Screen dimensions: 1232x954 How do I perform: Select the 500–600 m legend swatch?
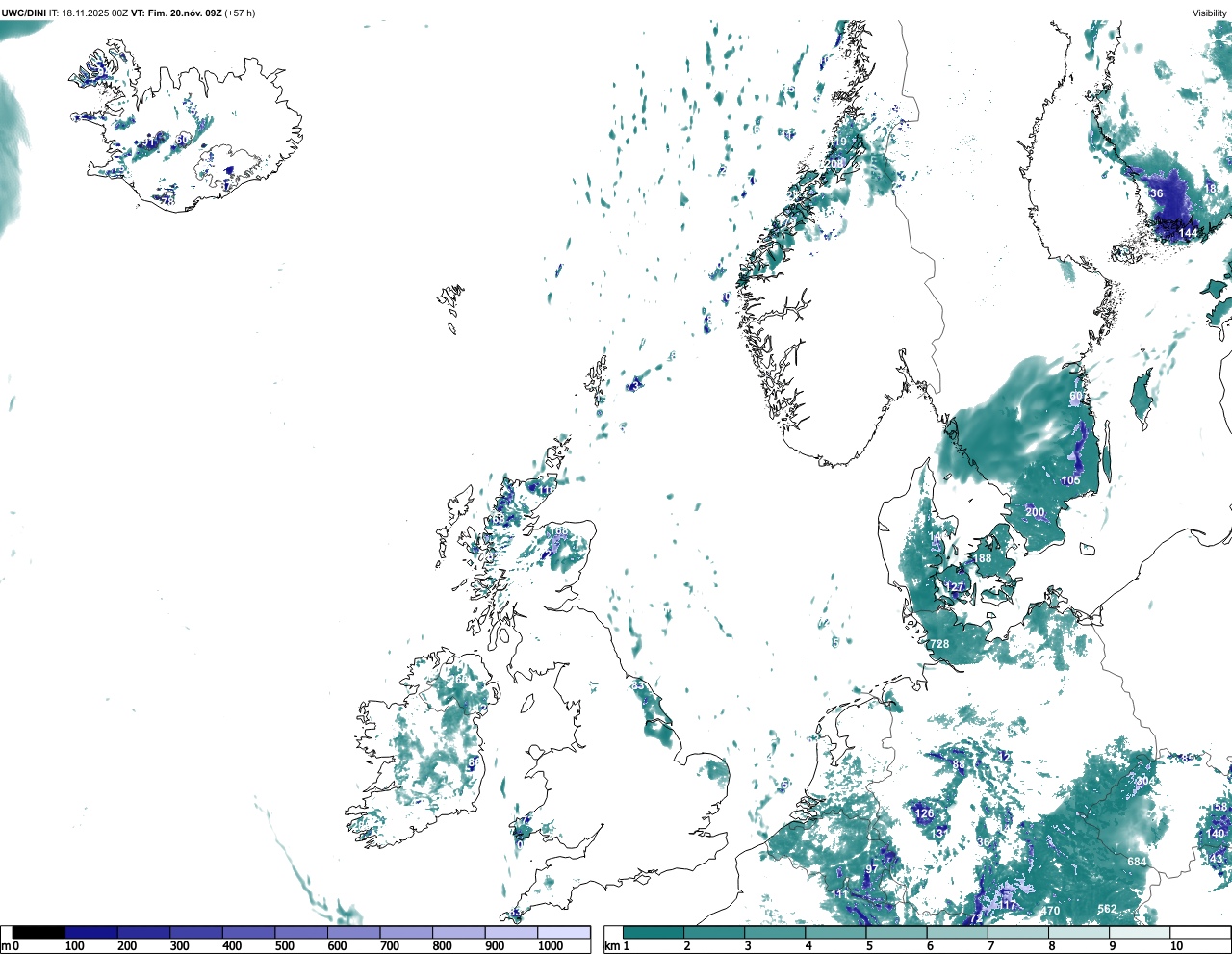click(x=301, y=932)
